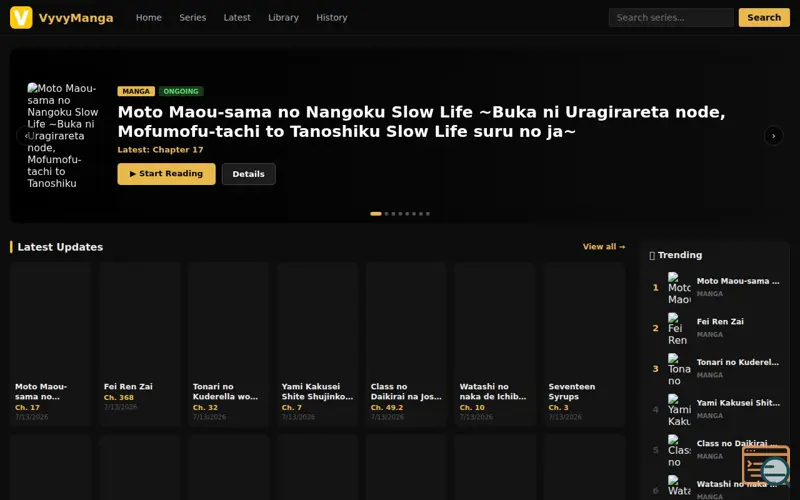Open trending item Class no Daikirai
Viewport: 800px width, 500px height.
point(715,450)
